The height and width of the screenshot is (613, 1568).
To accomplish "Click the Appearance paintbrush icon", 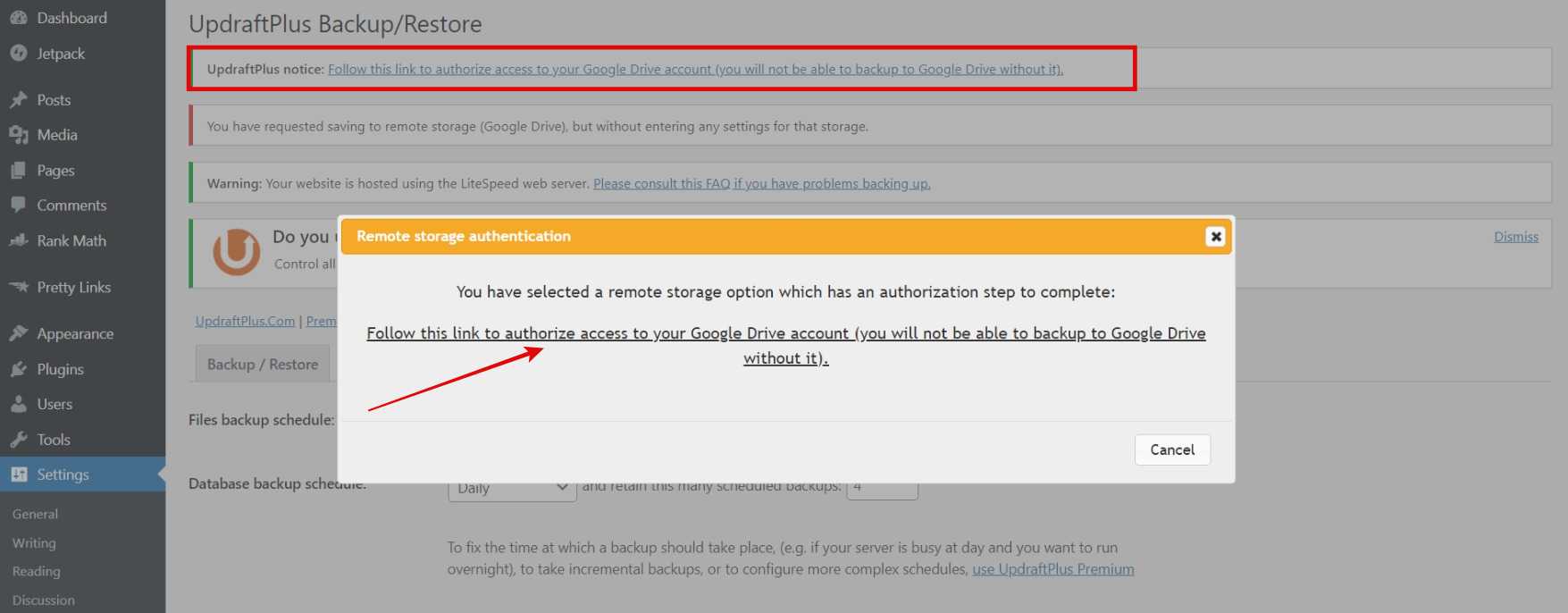I will (19, 334).
